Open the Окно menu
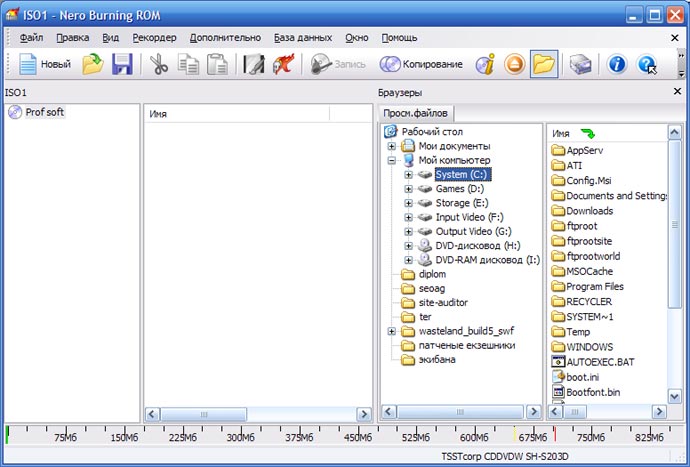This screenshot has width=690, height=467. click(356, 38)
